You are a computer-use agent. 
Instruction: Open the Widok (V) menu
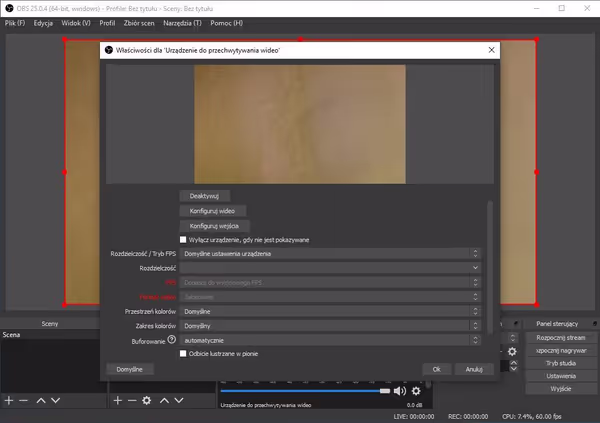coord(76,23)
